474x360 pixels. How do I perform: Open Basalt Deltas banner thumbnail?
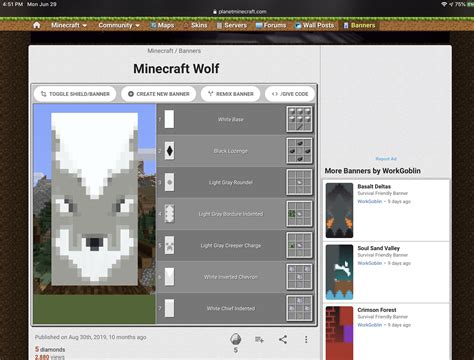click(x=339, y=210)
